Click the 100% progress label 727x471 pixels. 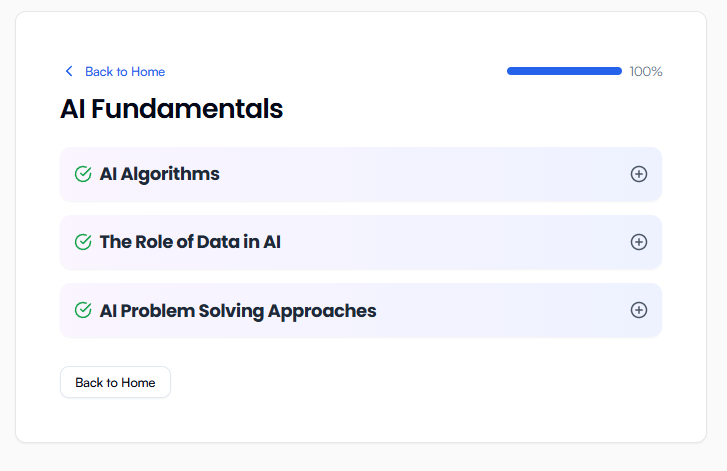(x=646, y=72)
